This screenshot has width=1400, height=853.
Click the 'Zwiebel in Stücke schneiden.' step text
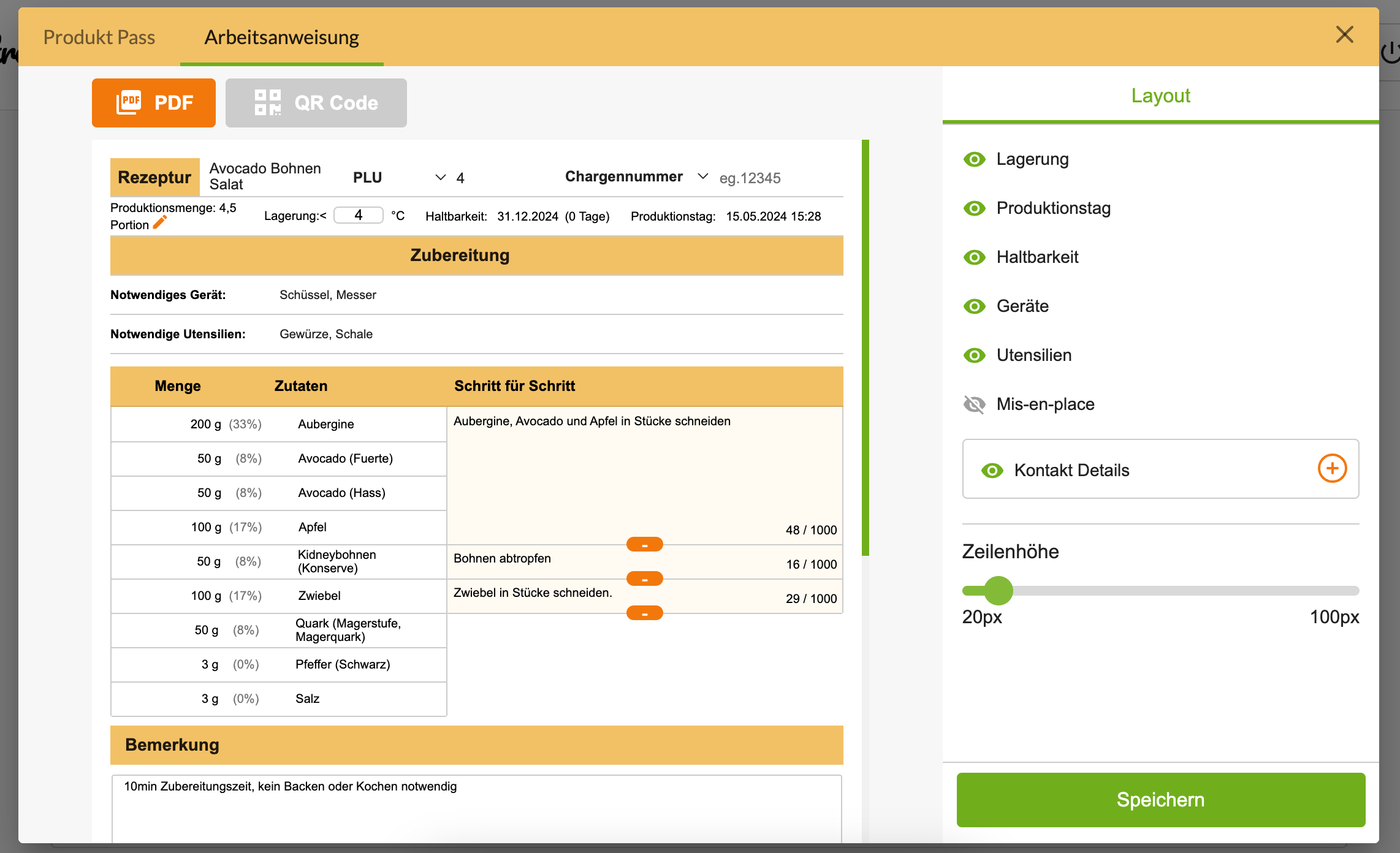pyautogui.click(x=533, y=593)
